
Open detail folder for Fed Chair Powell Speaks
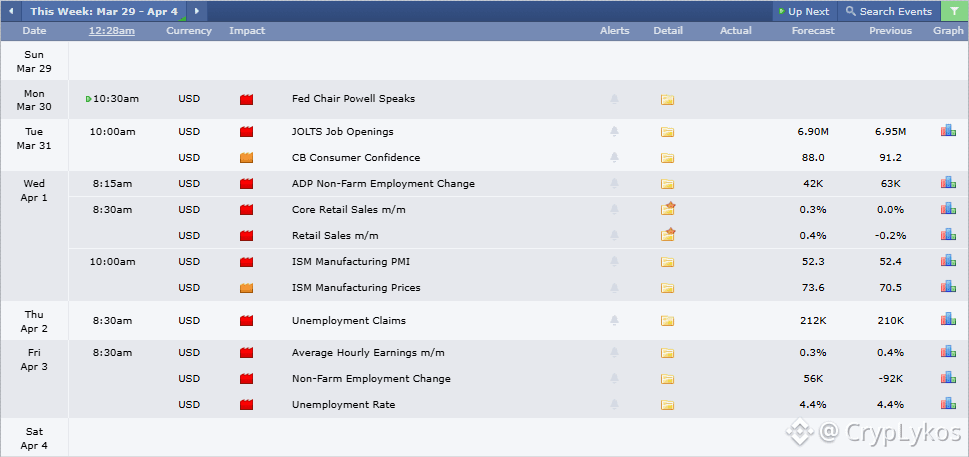[667, 99]
